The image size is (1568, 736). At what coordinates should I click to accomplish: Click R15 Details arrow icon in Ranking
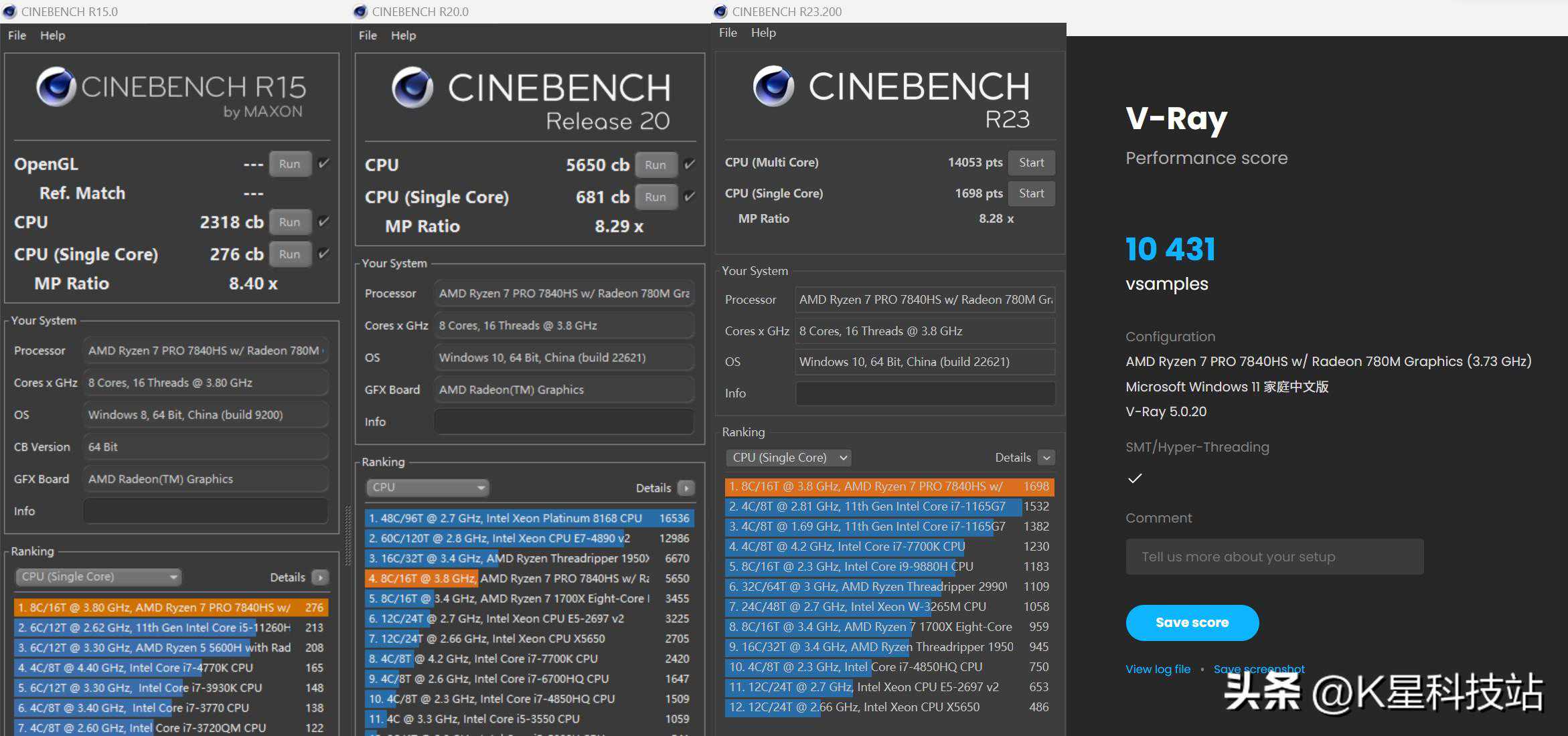321,577
